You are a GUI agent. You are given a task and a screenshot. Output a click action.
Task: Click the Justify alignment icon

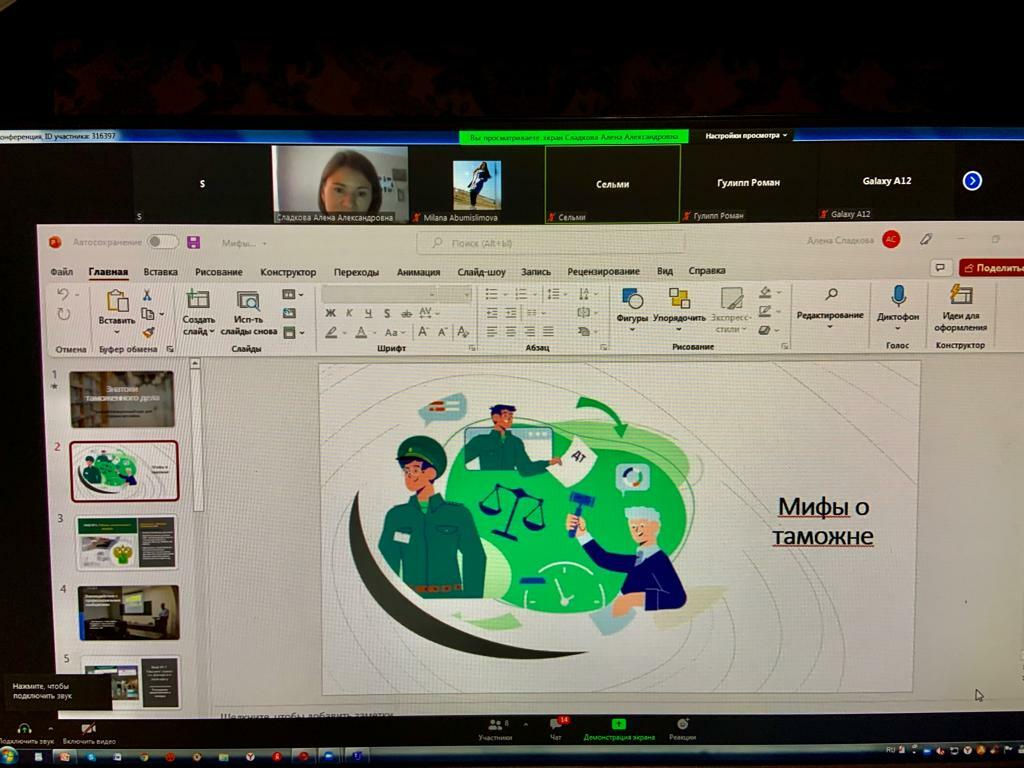(x=549, y=331)
